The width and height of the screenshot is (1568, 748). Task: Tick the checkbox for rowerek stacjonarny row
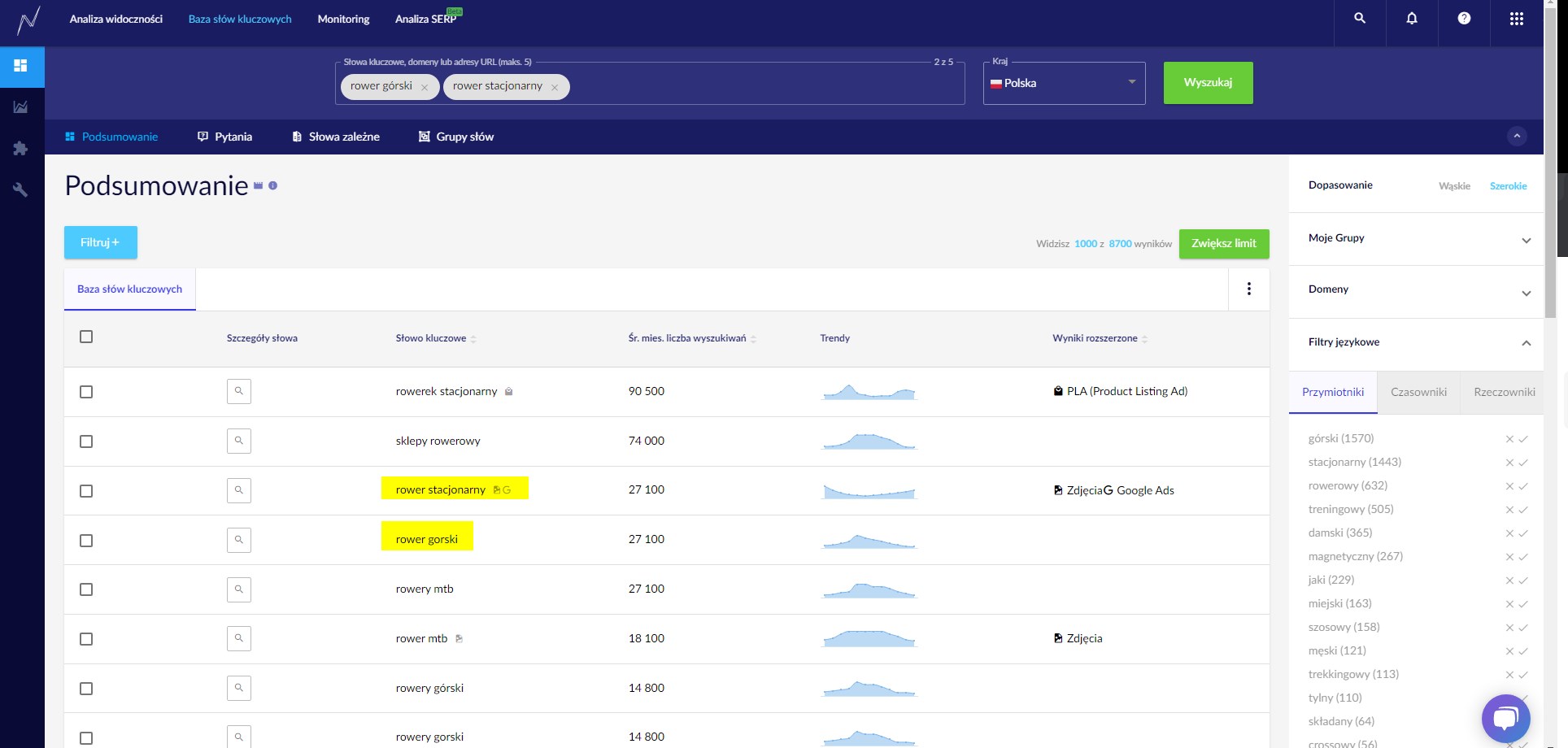click(x=86, y=392)
